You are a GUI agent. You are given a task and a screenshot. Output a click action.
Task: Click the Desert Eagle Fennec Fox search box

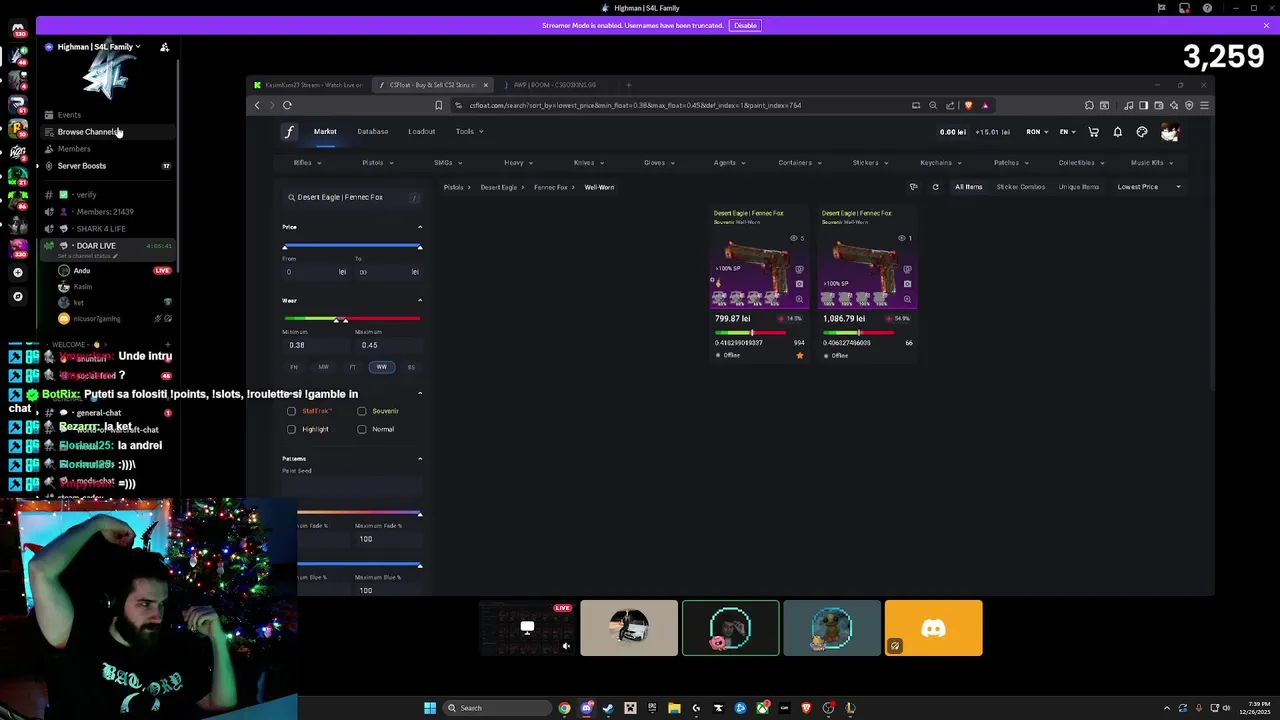(352, 198)
